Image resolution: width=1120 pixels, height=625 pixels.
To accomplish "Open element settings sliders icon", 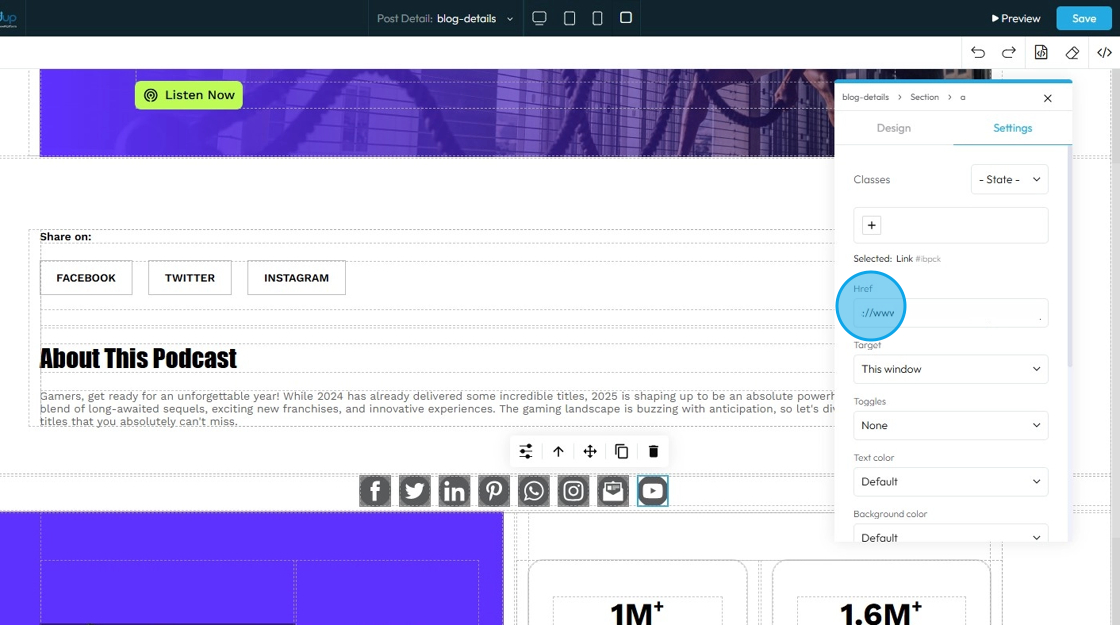I will click(x=526, y=451).
